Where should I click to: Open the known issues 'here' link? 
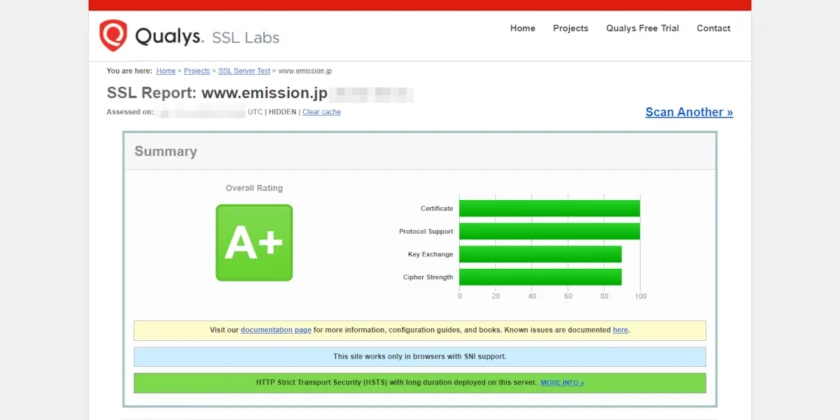pyautogui.click(x=620, y=330)
